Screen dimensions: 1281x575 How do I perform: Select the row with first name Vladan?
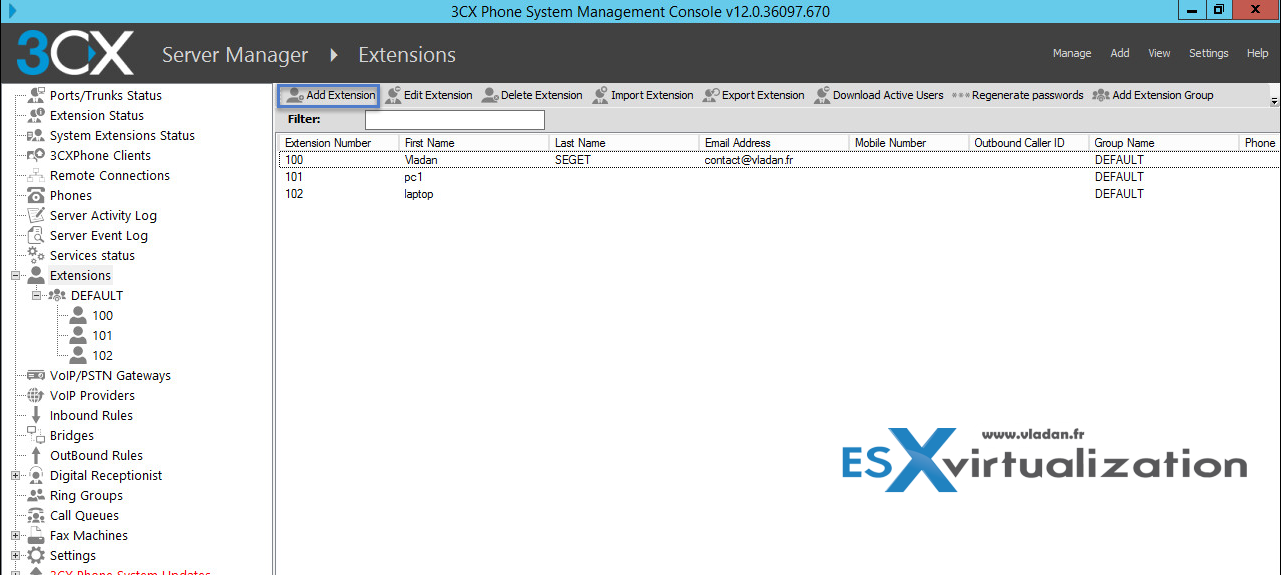[778, 160]
